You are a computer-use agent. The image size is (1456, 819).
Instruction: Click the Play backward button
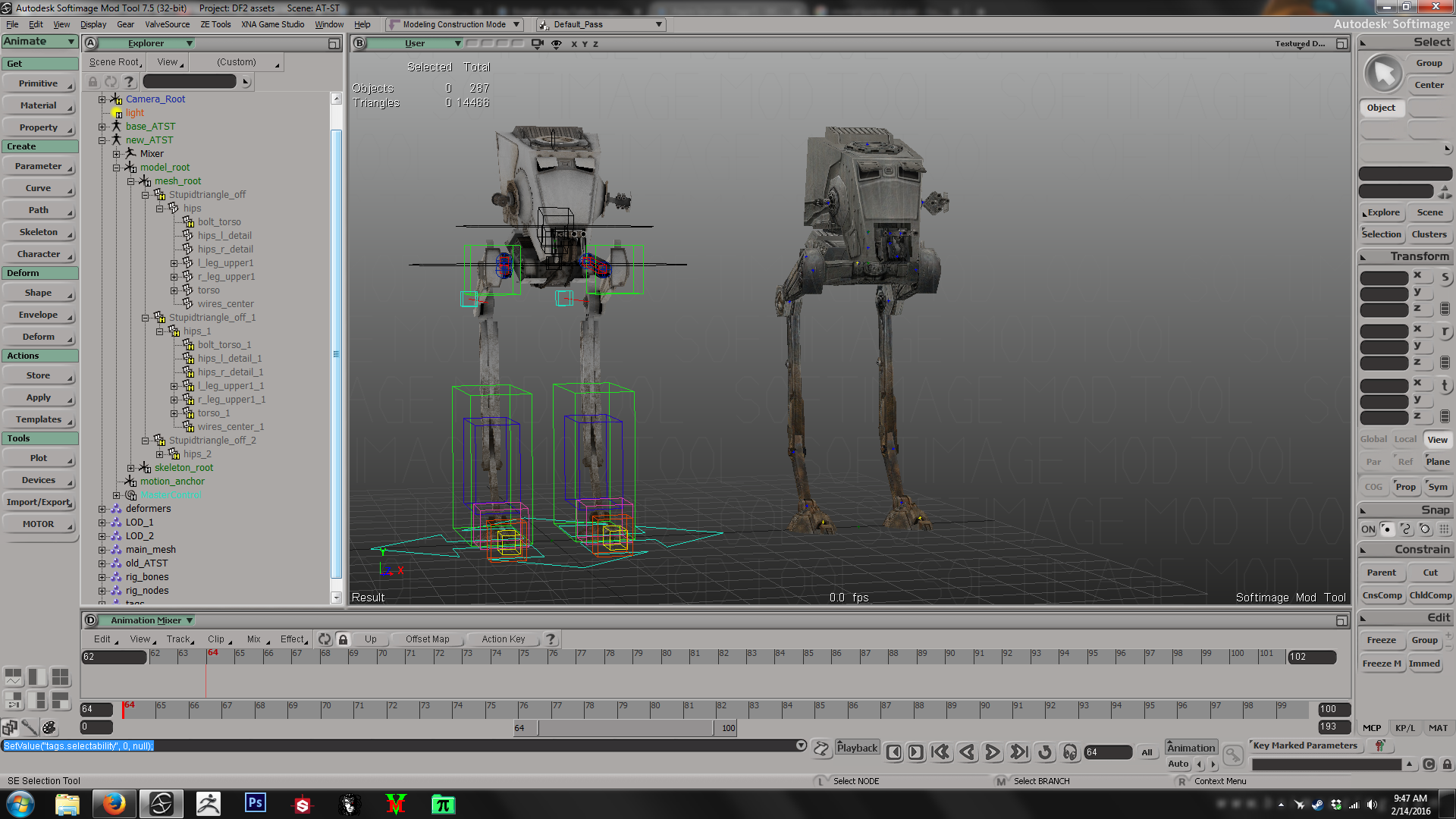click(967, 752)
